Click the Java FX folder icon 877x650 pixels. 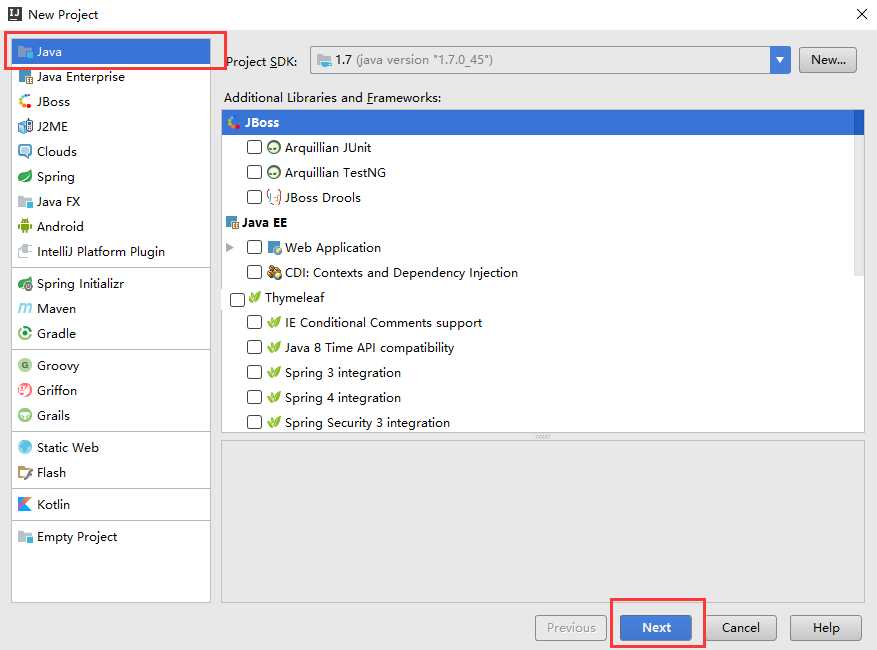[x=25, y=201]
